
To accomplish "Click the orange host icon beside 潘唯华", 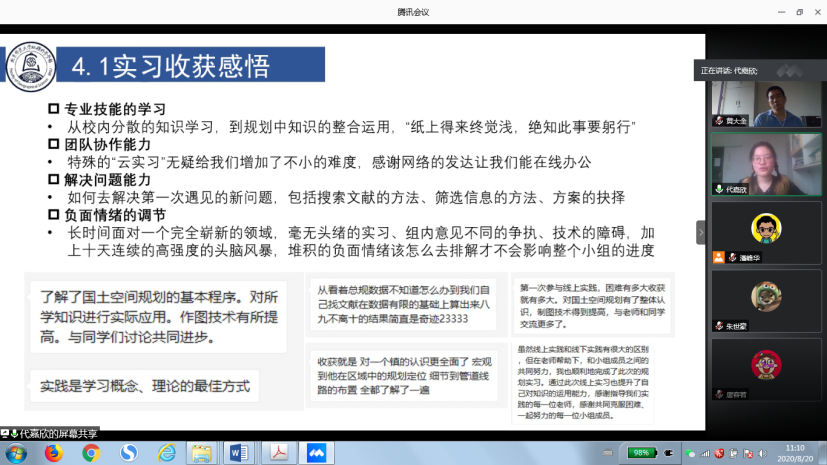I will click(718, 258).
